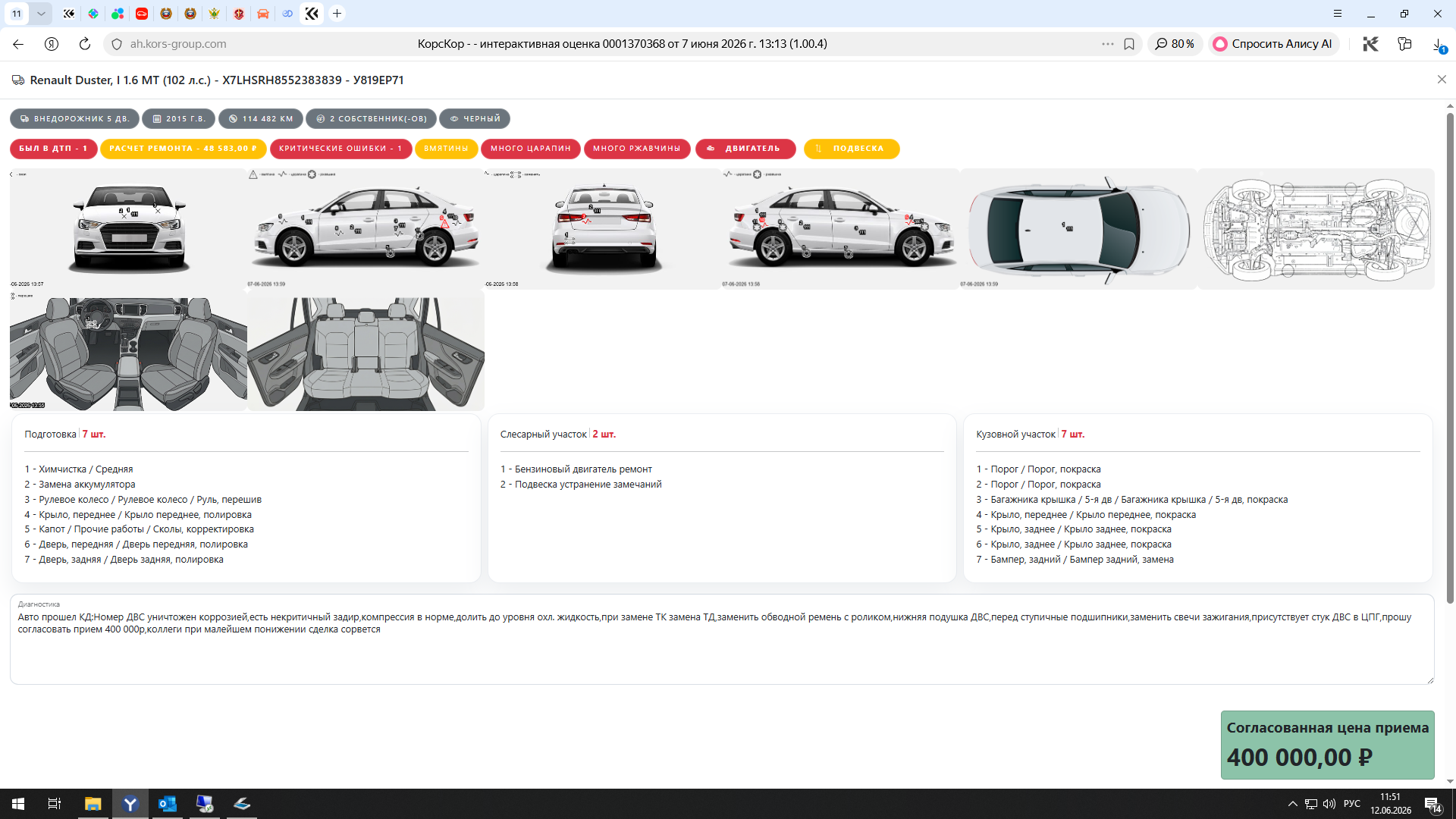Open the browser hamburger menu

1338,14
